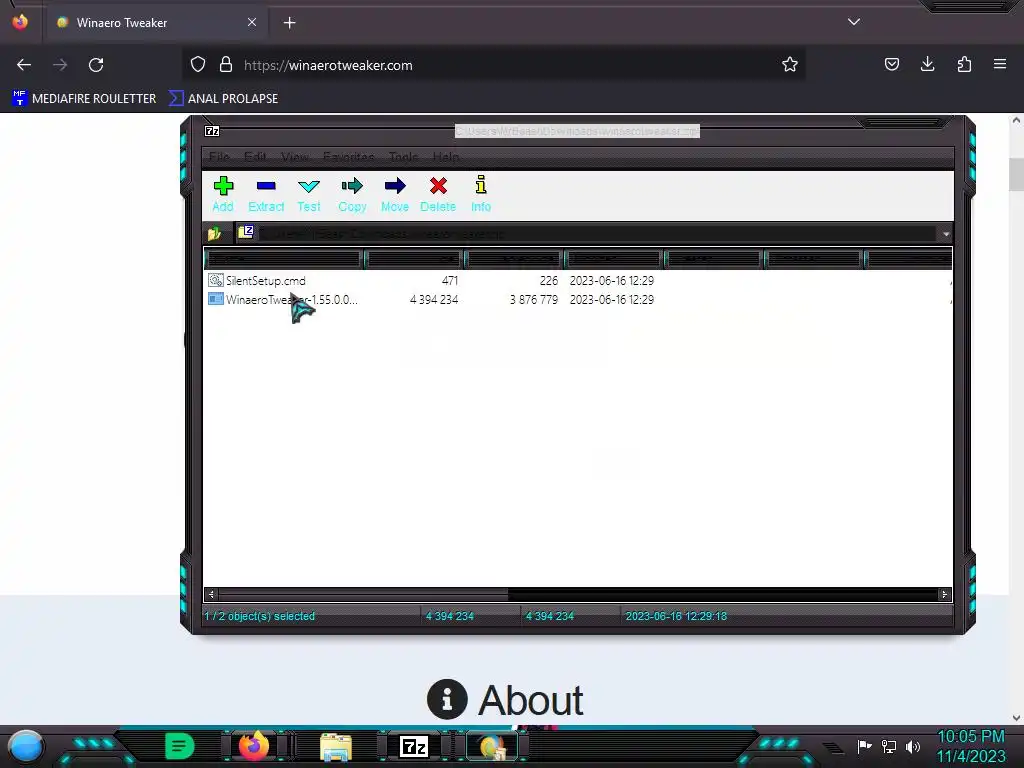1024x768 pixels.
Task: Open Info for the selected file
Action: click(481, 194)
